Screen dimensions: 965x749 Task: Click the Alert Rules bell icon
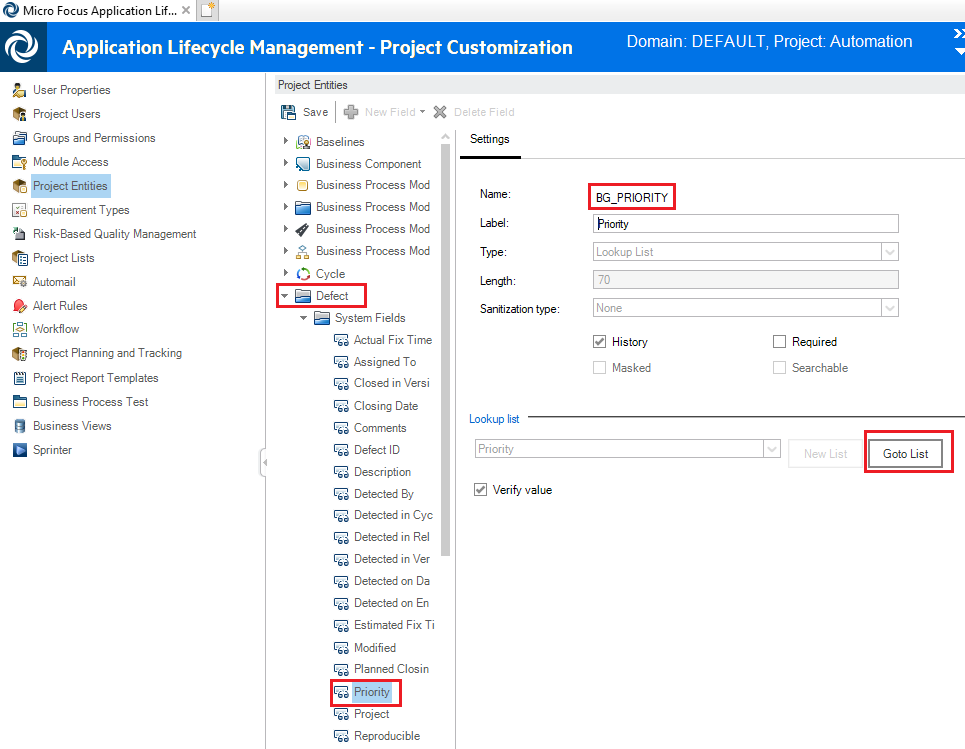[x=19, y=306]
